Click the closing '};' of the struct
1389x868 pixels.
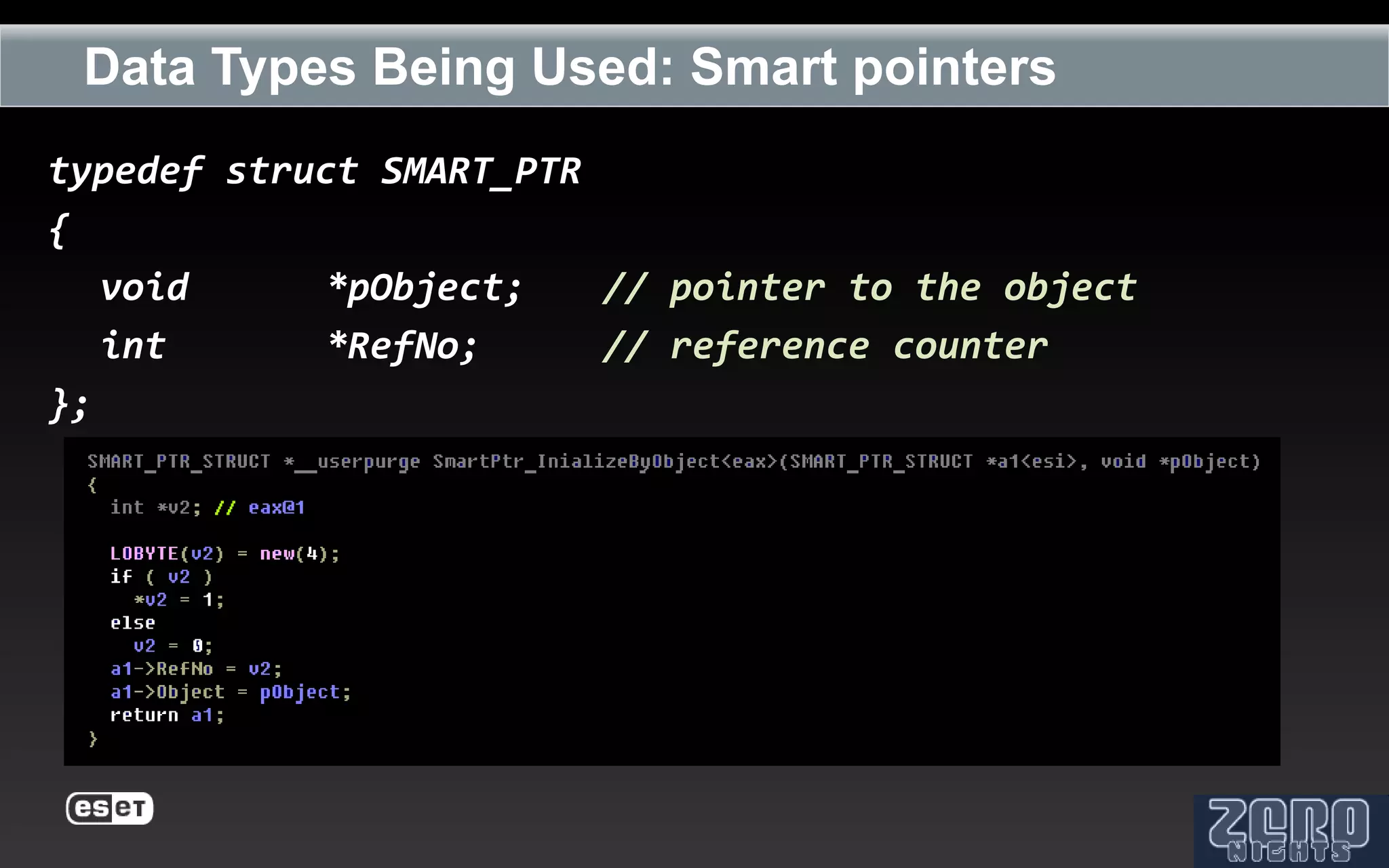(69, 405)
